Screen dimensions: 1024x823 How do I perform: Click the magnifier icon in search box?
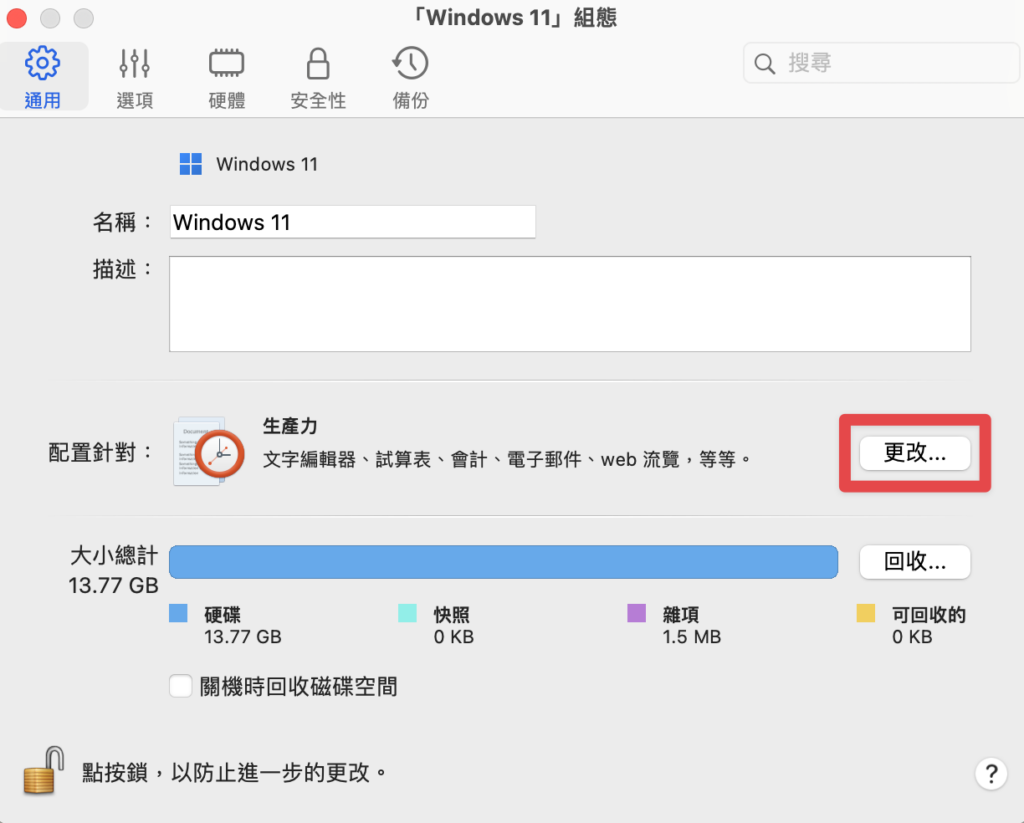(764, 64)
